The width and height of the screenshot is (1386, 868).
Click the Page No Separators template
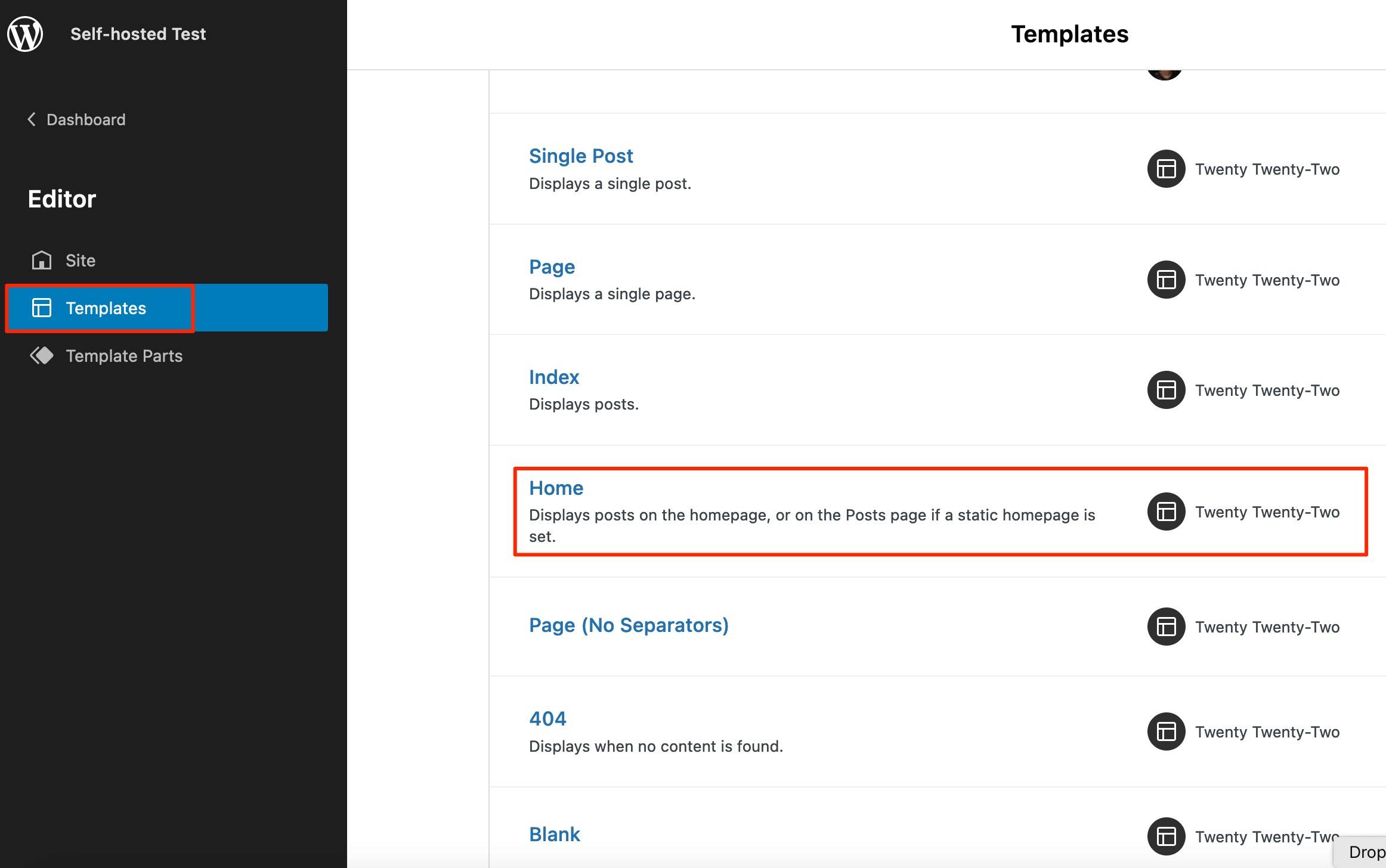(x=629, y=624)
